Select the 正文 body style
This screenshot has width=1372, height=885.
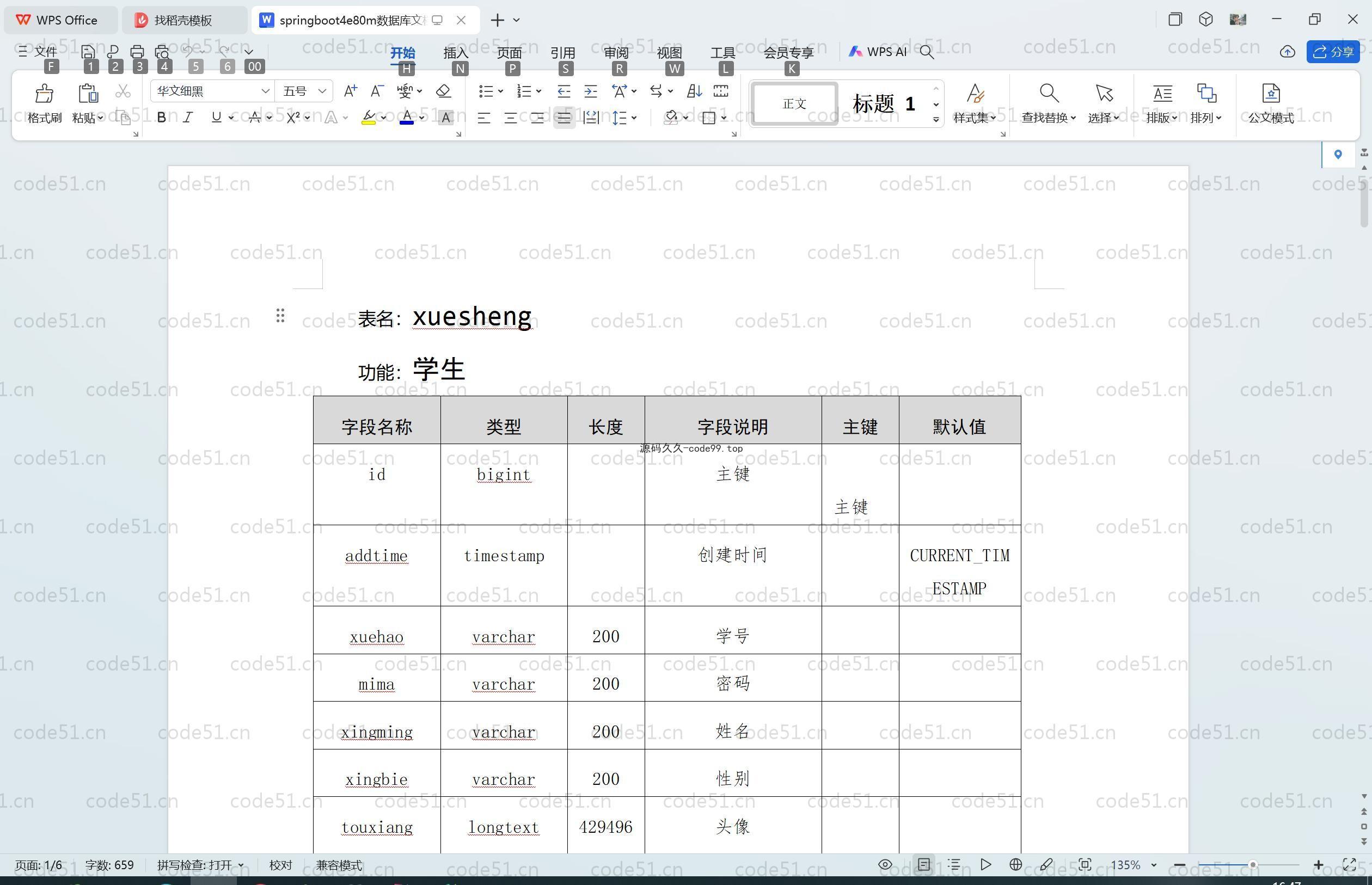794,103
